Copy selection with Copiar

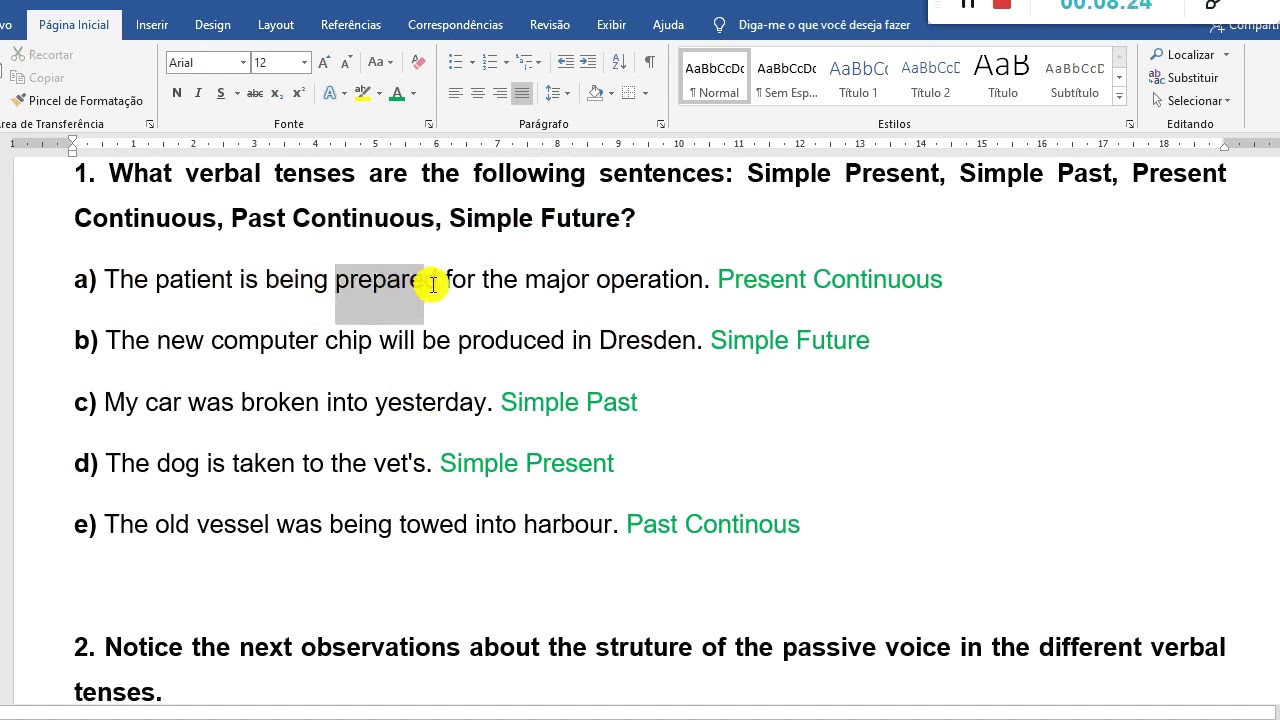38,78
